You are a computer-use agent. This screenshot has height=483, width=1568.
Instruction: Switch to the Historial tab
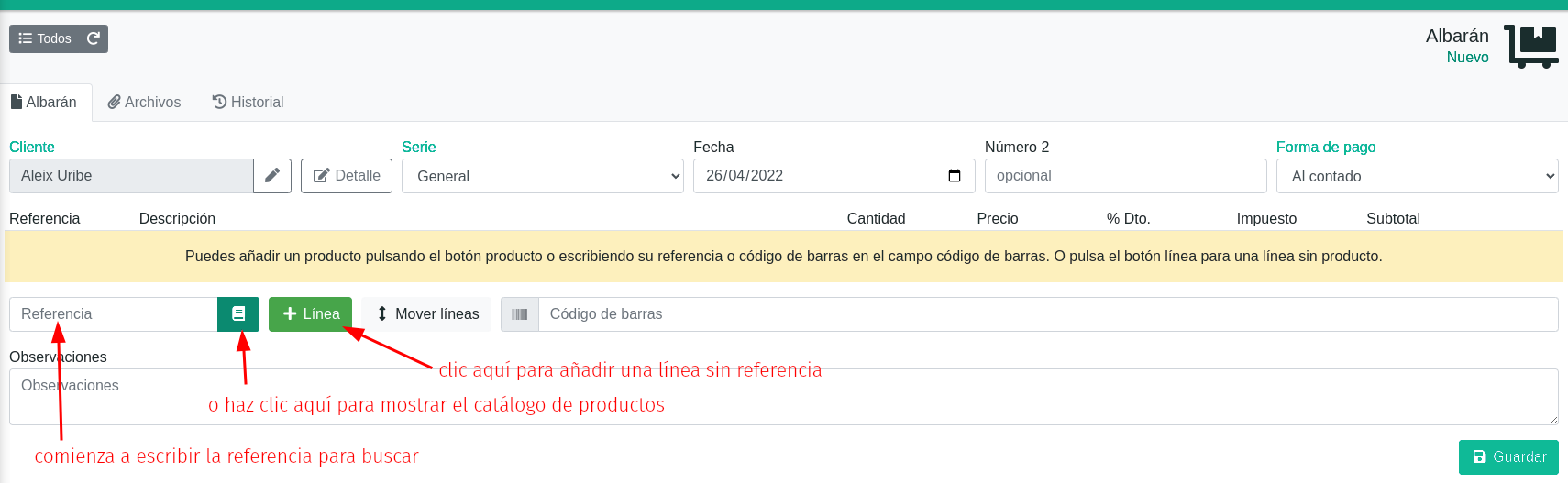pos(248,103)
